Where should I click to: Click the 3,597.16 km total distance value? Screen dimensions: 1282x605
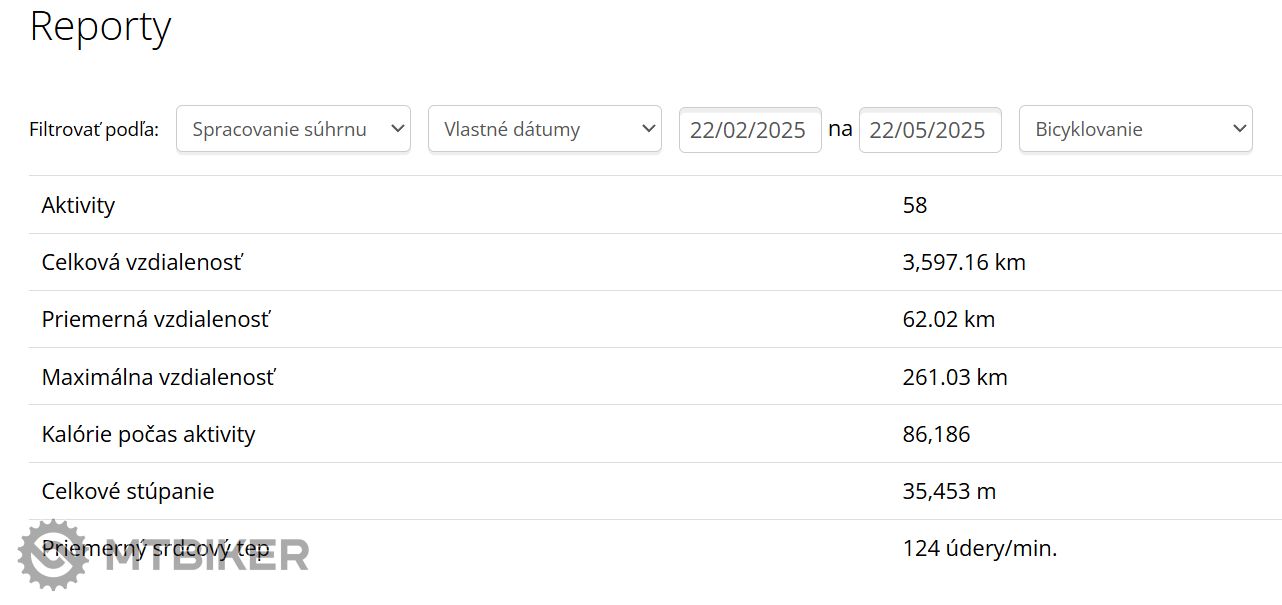[x=963, y=262]
